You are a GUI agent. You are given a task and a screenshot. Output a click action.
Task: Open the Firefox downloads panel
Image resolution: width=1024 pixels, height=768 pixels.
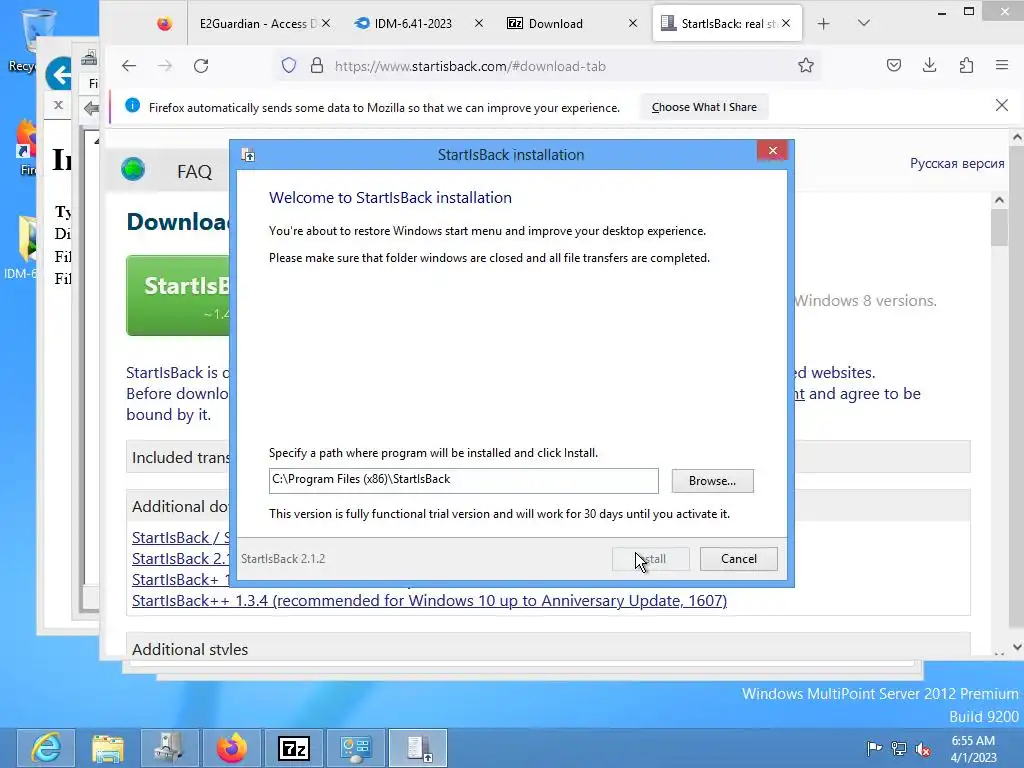click(930, 65)
